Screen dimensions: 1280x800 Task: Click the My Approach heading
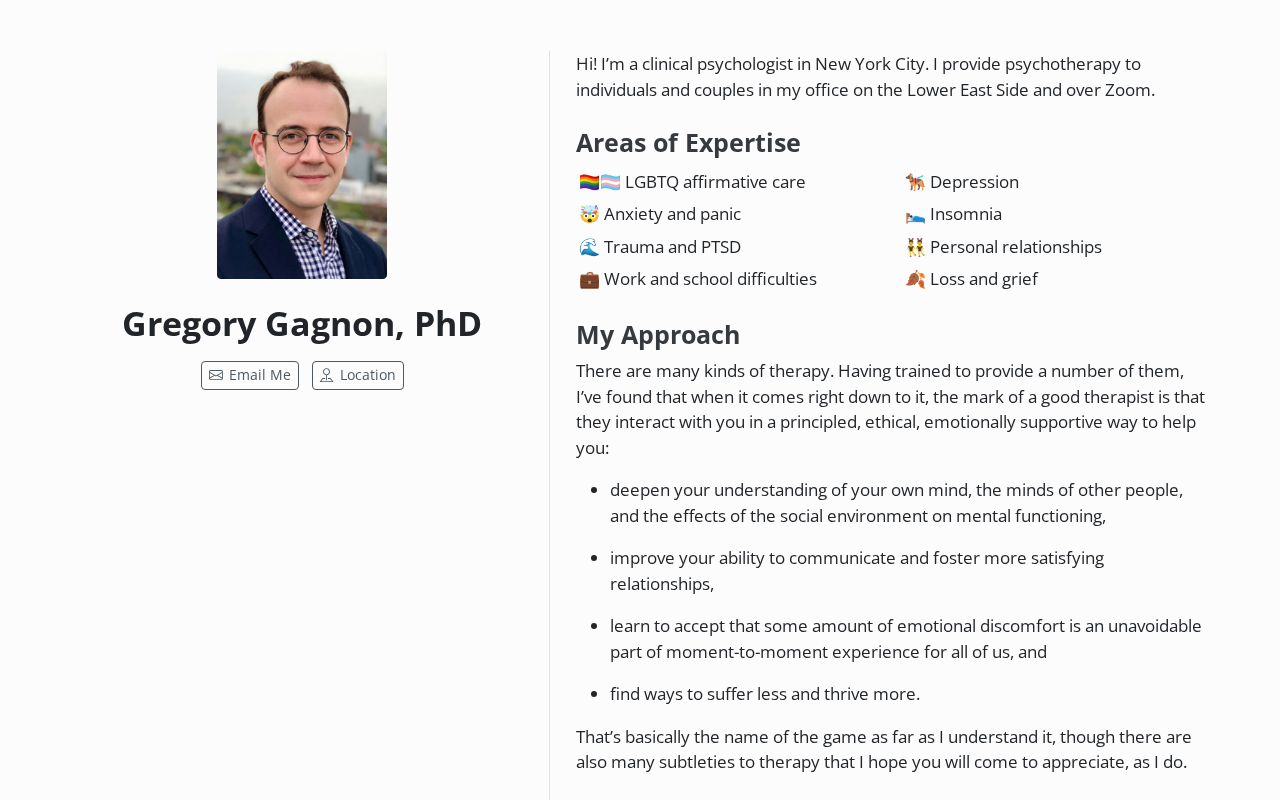coord(658,335)
